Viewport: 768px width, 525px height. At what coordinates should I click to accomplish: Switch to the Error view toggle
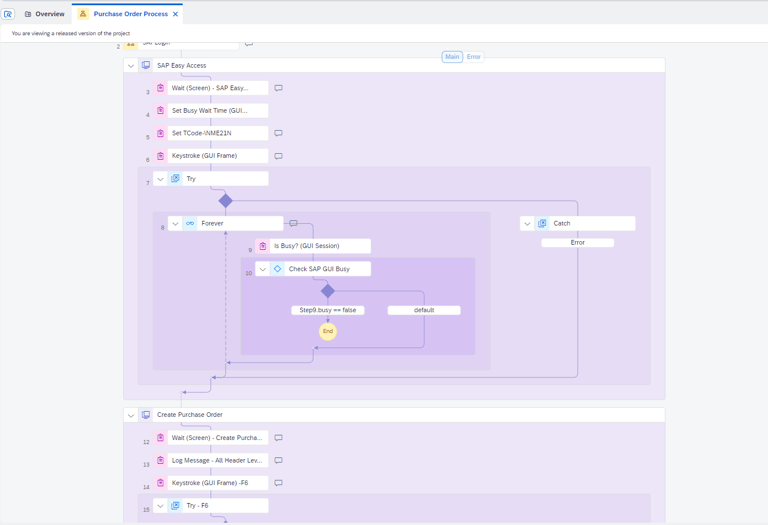point(473,57)
